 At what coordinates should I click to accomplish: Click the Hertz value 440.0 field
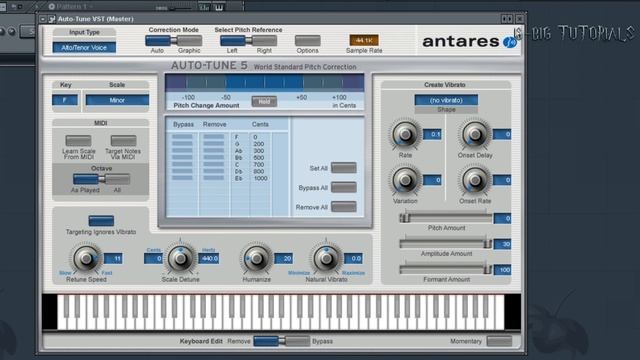pos(209,258)
